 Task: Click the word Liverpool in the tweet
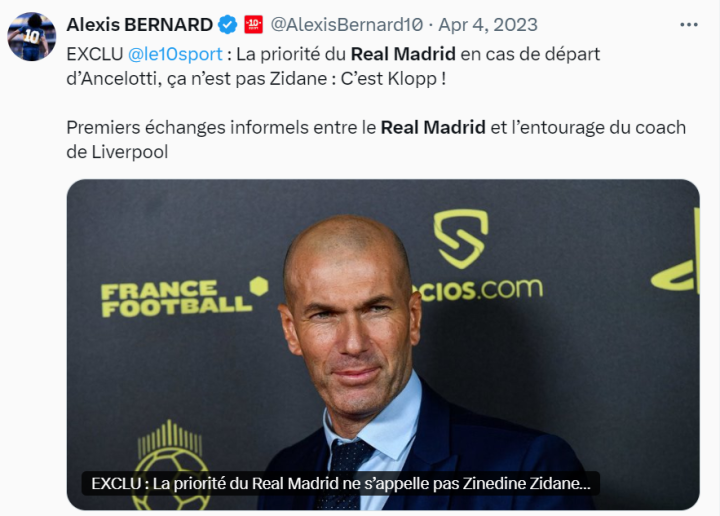130,152
